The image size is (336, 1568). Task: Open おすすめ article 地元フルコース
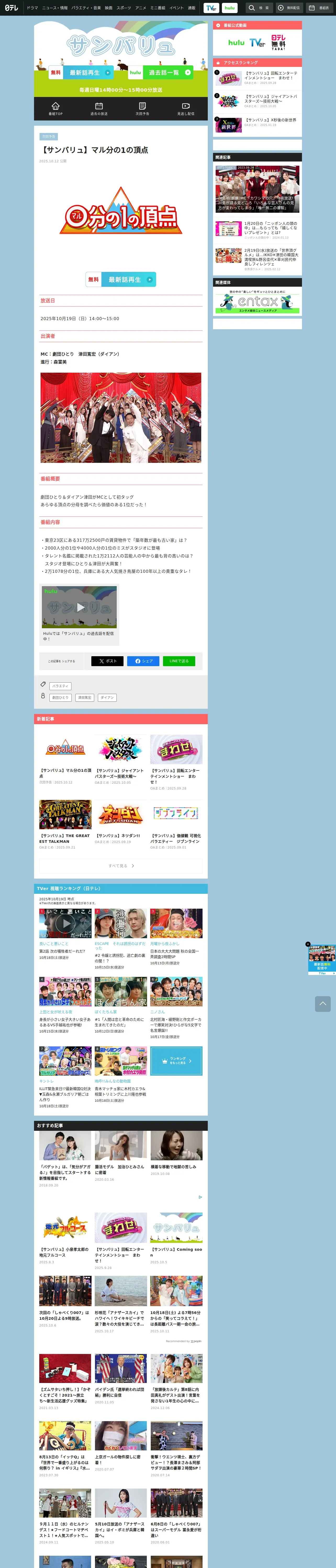[x=65, y=1238]
